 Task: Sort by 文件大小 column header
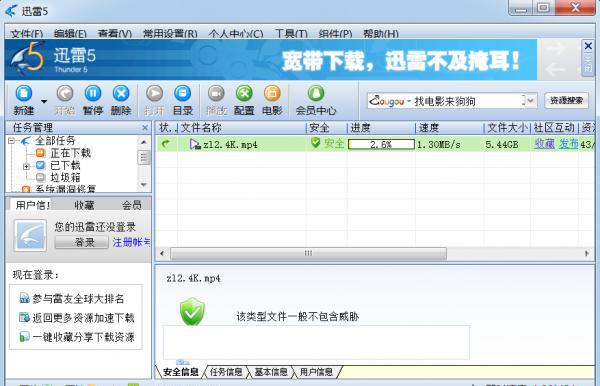[507, 128]
